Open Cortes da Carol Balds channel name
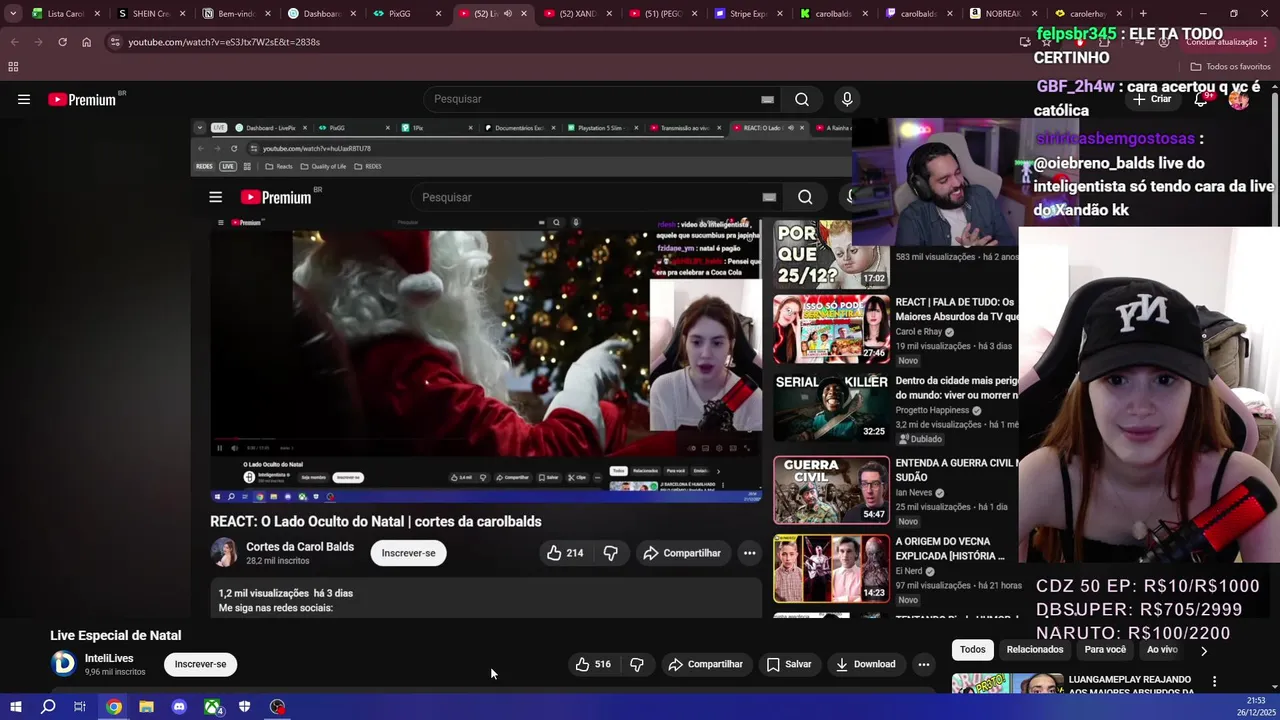This screenshot has height=720, width=1280. click(300, 547)
